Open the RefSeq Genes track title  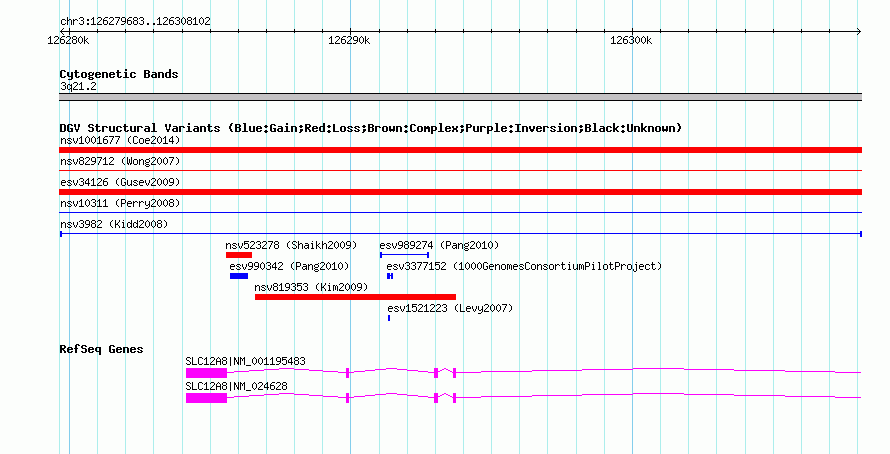102,350
